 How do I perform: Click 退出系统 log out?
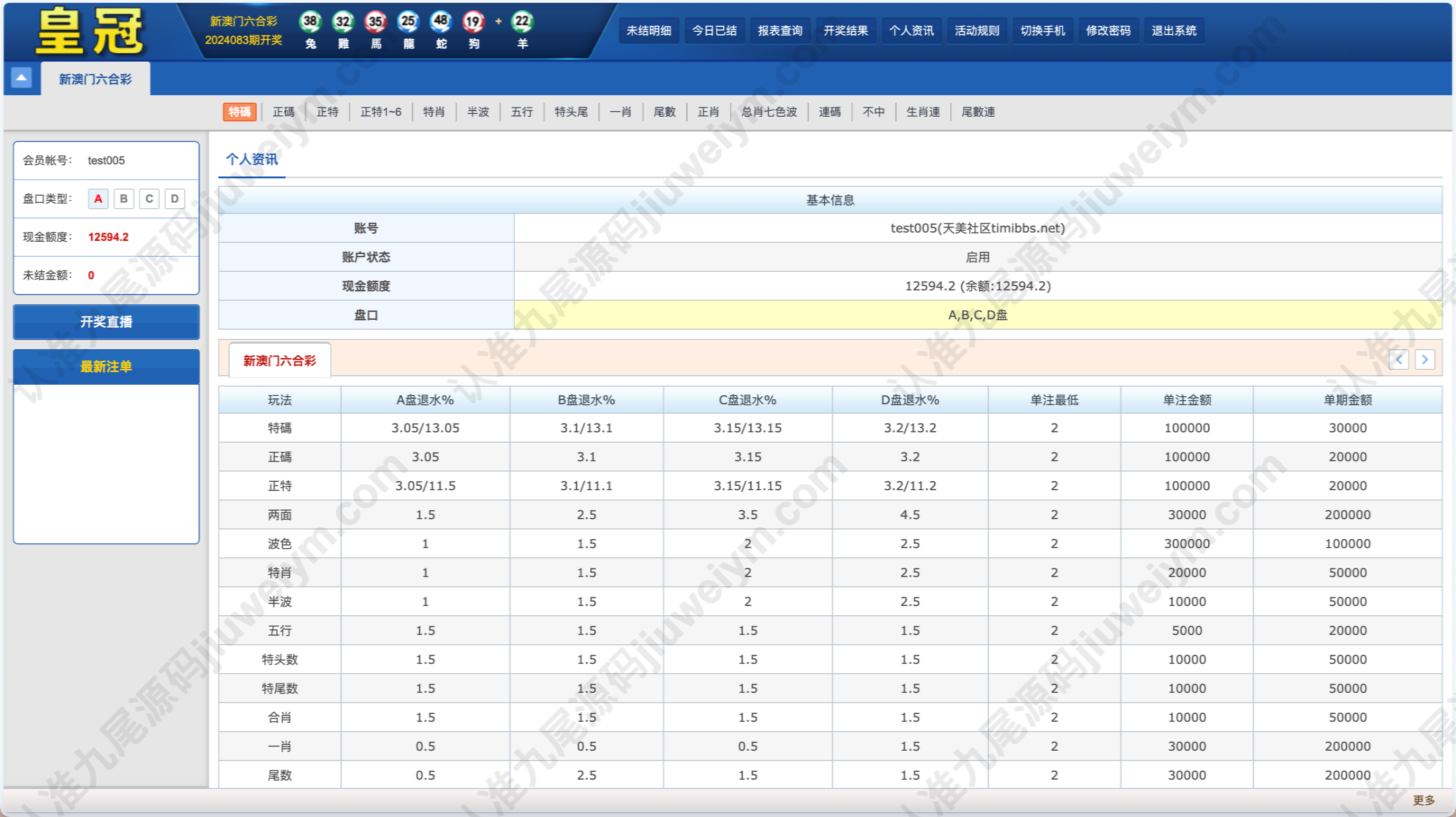[1174, 30]
